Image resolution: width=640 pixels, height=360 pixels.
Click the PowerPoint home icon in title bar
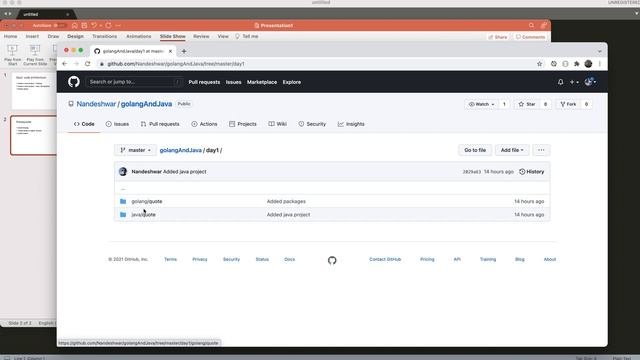coord(75,25)
